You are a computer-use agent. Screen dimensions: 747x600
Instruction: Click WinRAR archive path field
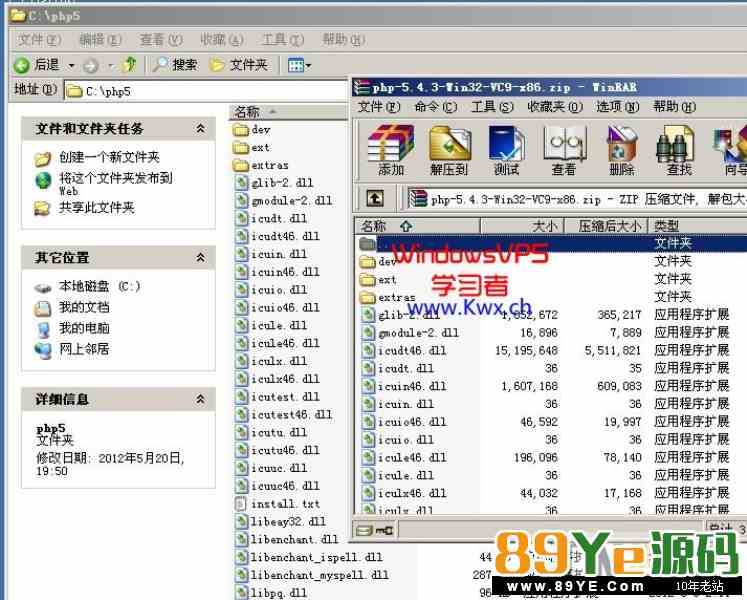[576, 199]
